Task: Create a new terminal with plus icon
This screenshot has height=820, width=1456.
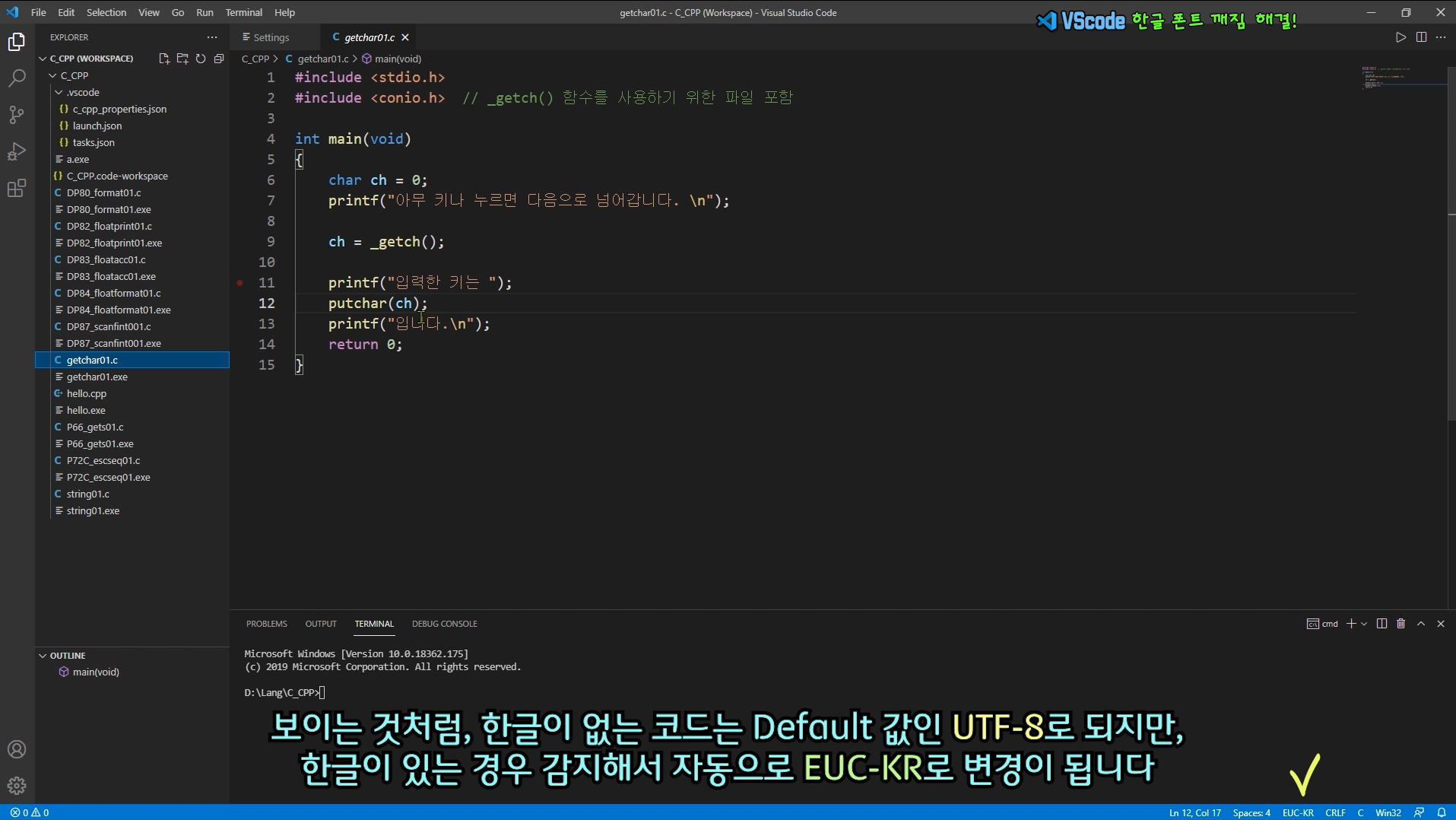Action: coord(1351,624)
